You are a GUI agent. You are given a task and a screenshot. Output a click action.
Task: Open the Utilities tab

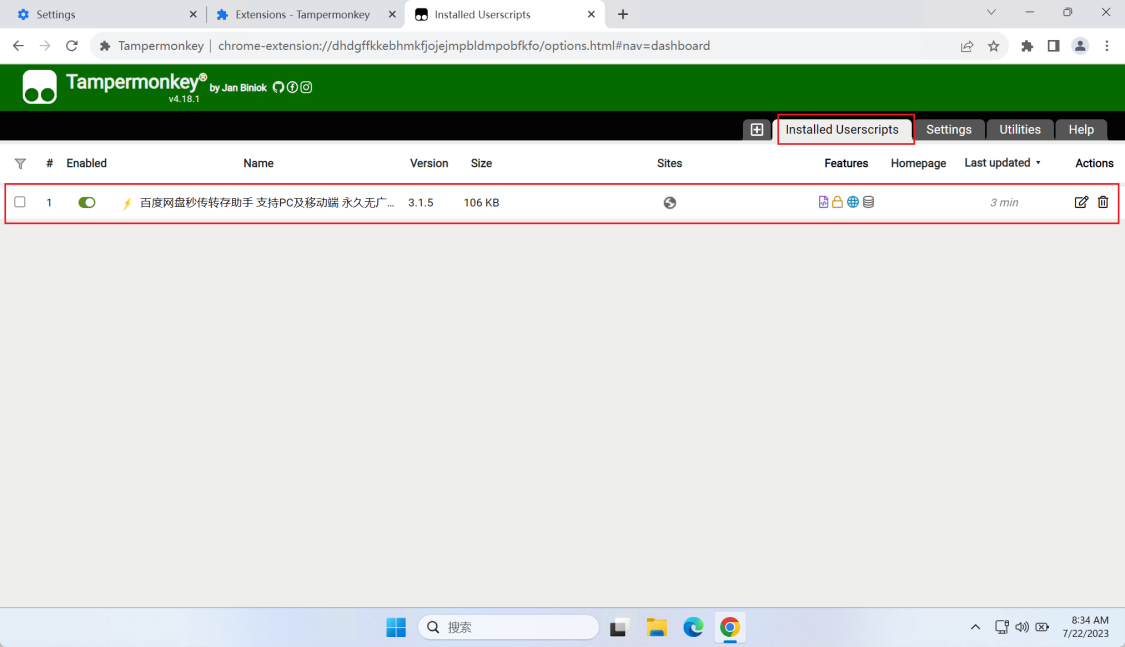pyautogui.click(x=1020, y=129)
